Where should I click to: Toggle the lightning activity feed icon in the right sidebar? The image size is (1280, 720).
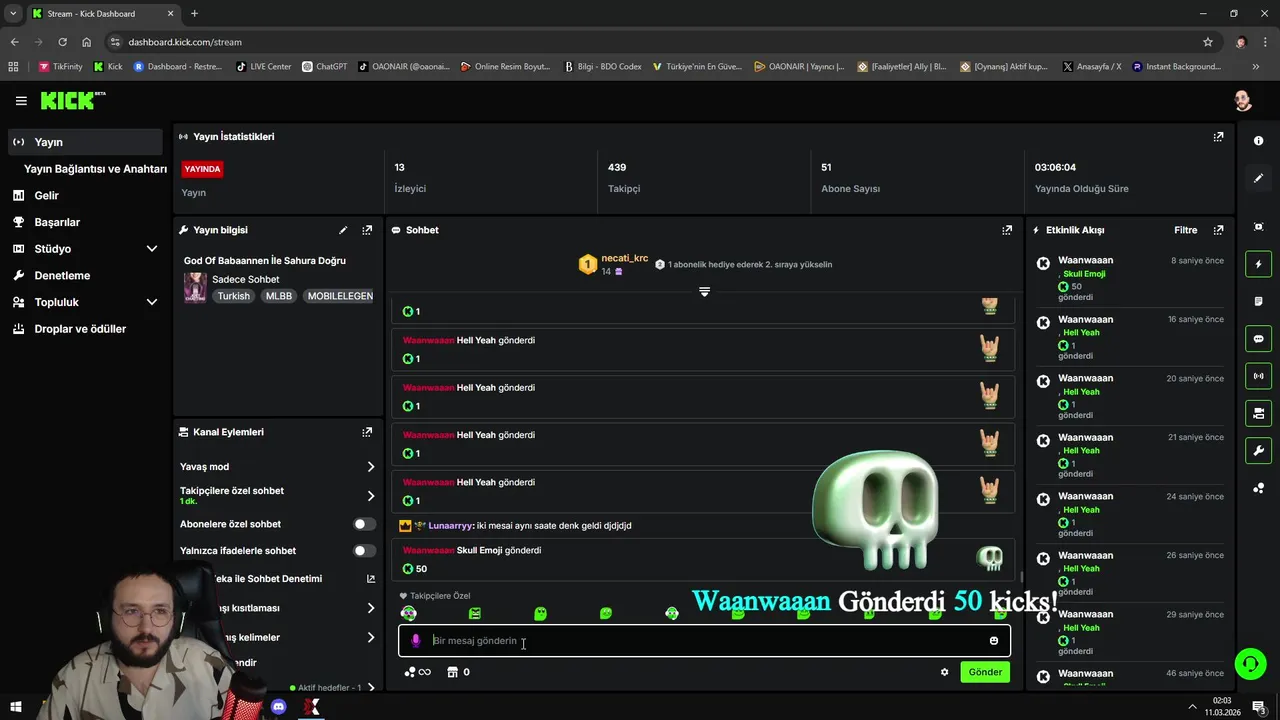tap(1258, 264)
